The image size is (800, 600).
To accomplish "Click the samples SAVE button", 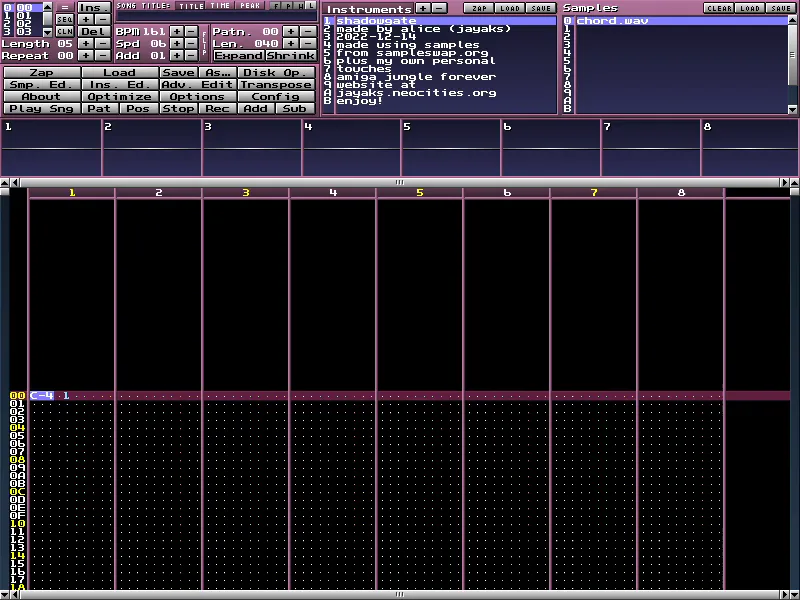I will tap(781, 8).
